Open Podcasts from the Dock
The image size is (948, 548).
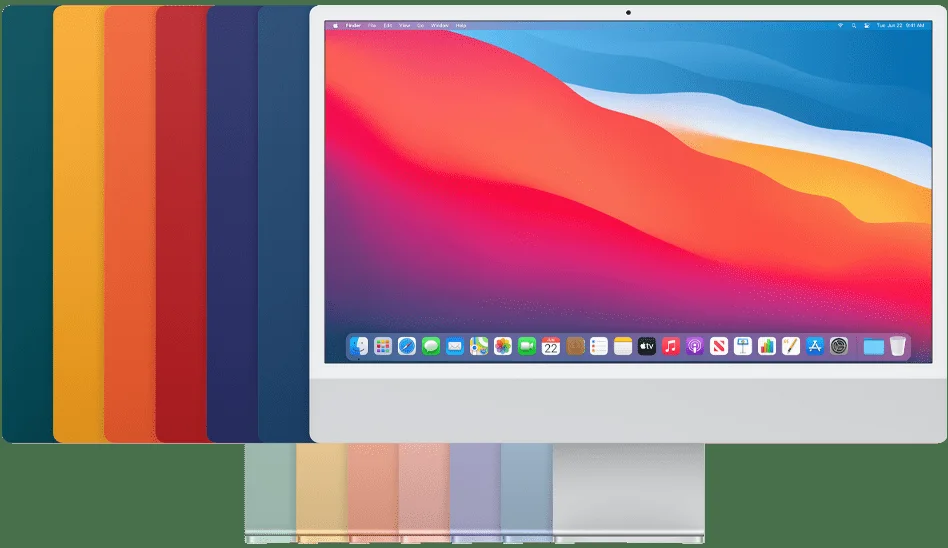click(x=695, y=346)
